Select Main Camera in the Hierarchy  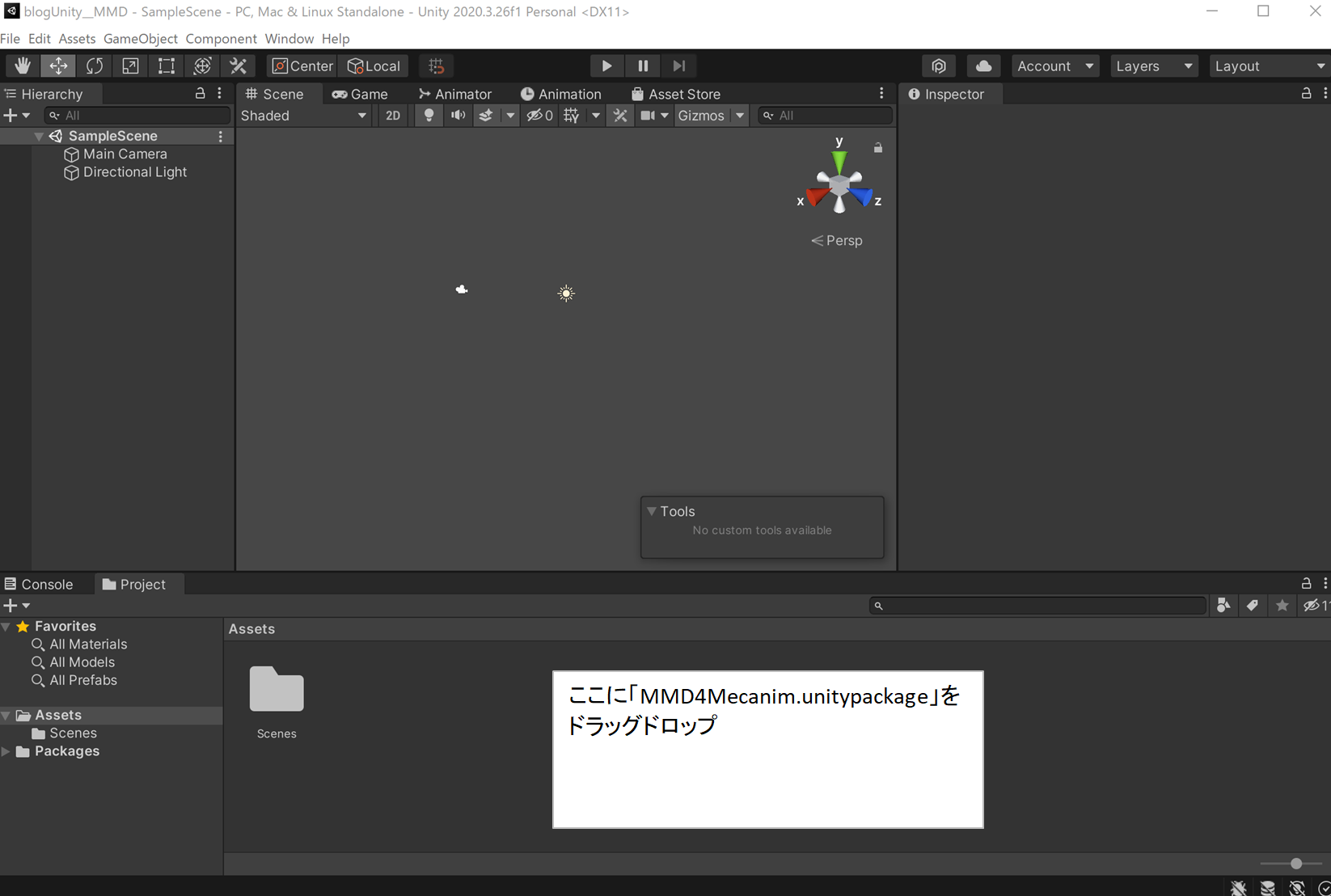125,154
